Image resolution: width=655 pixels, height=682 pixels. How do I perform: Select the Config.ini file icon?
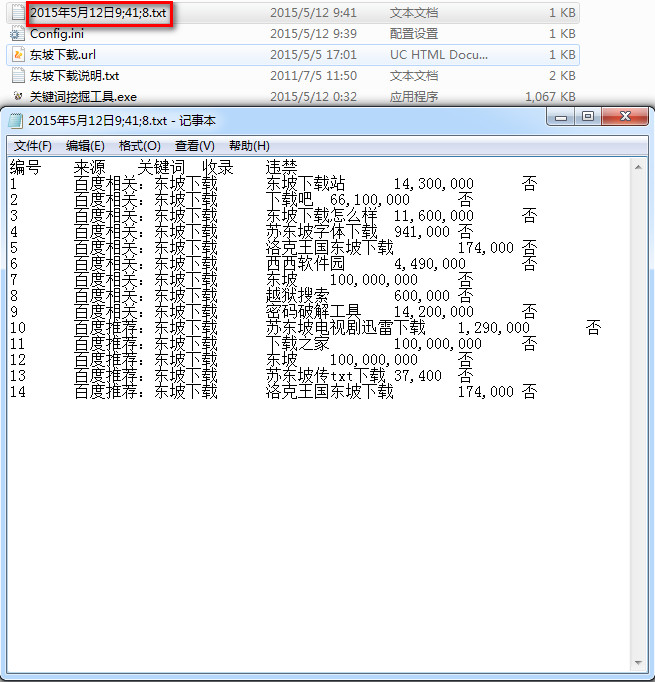point(17,33)
